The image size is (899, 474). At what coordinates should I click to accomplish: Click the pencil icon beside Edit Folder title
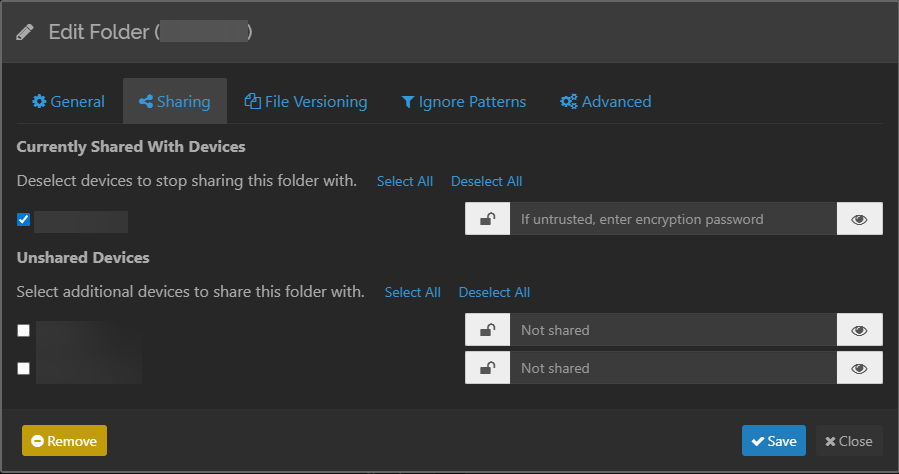click(x=26, y=32)
